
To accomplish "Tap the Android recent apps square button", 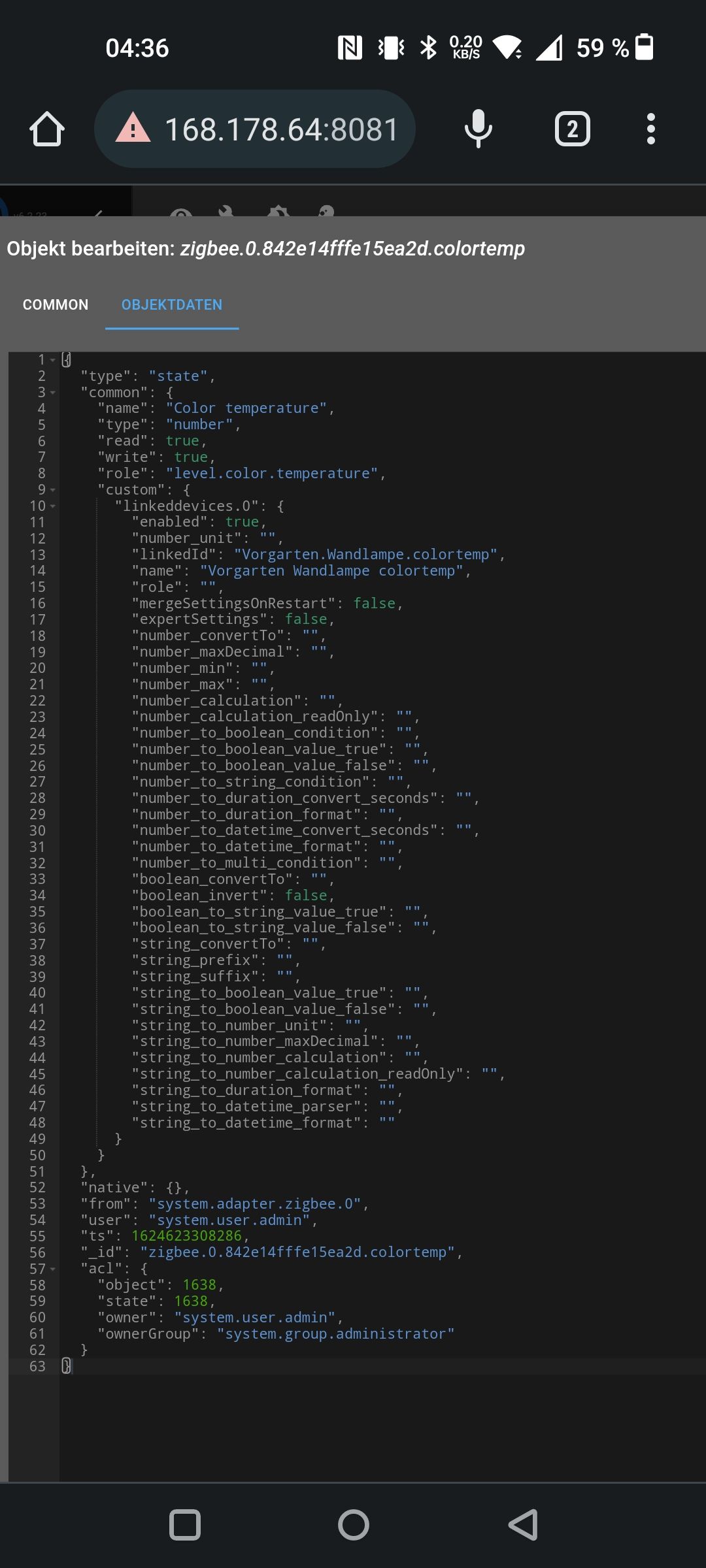I will pyautogui.click(x=185, y=1525).
